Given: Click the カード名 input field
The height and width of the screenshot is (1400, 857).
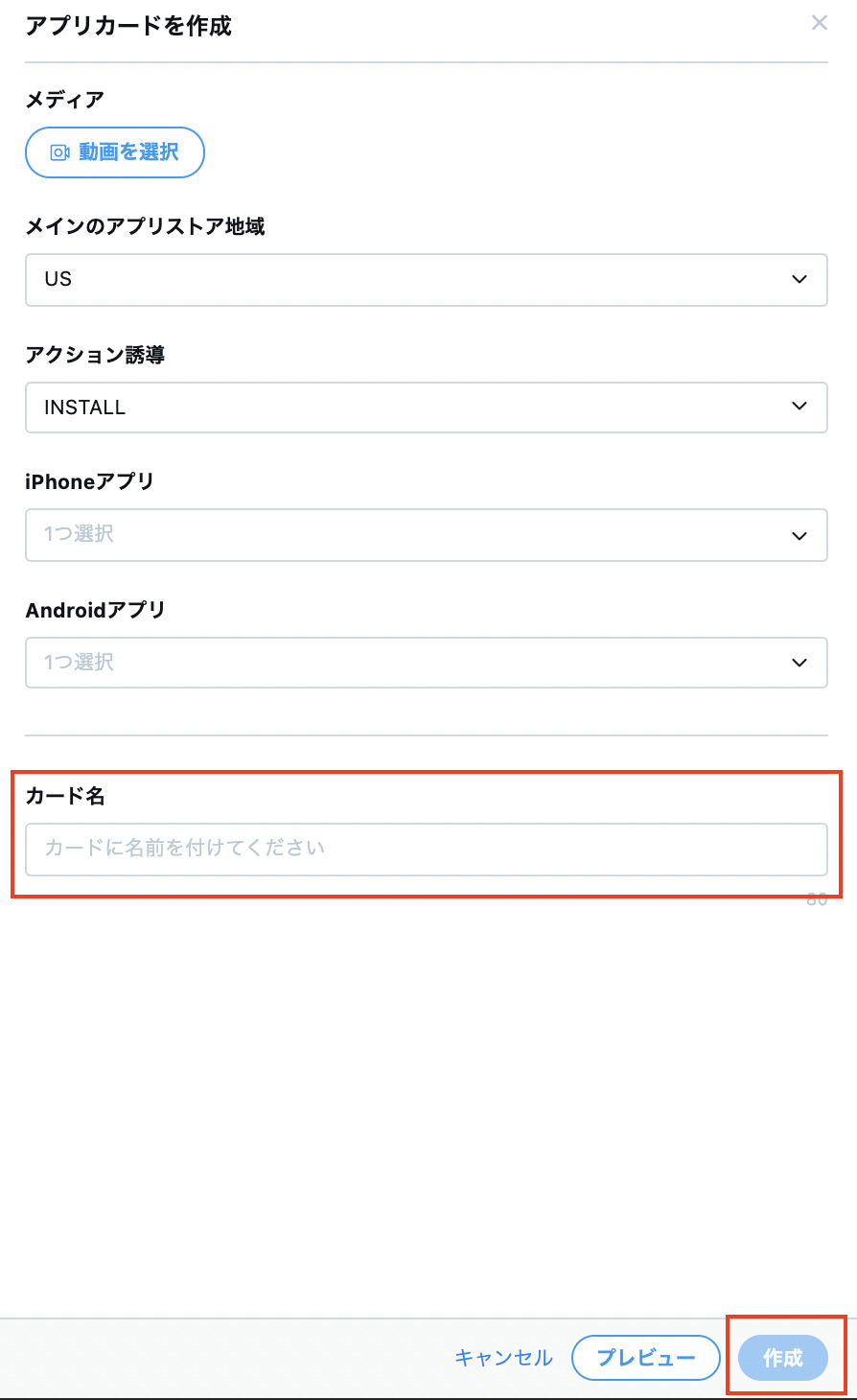Looking at the screenshot, I should [427, 850].
